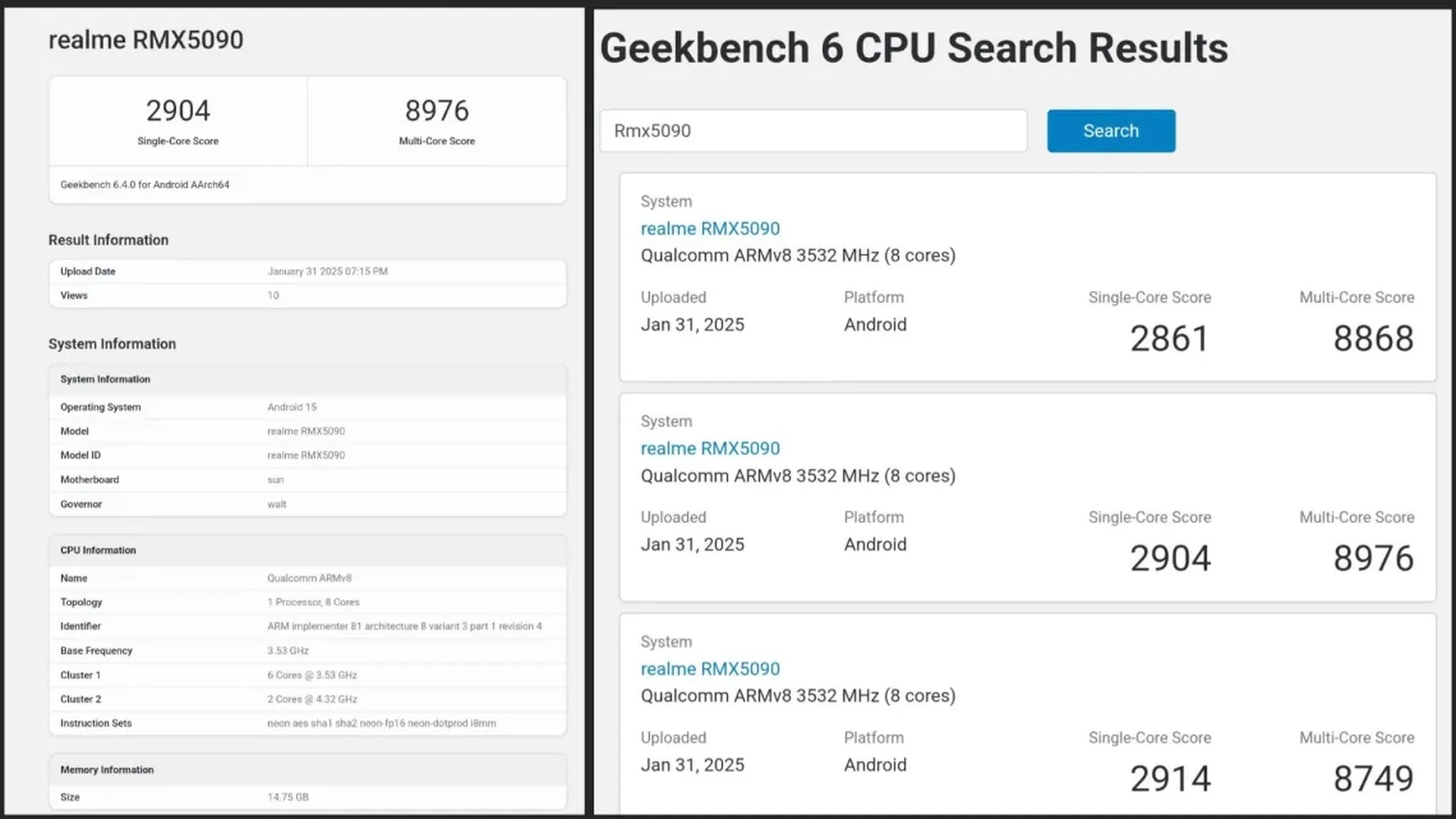Click the Operating System Android 15 row
Viewport: 1456px width, 819px height.
tap(291, 407)
